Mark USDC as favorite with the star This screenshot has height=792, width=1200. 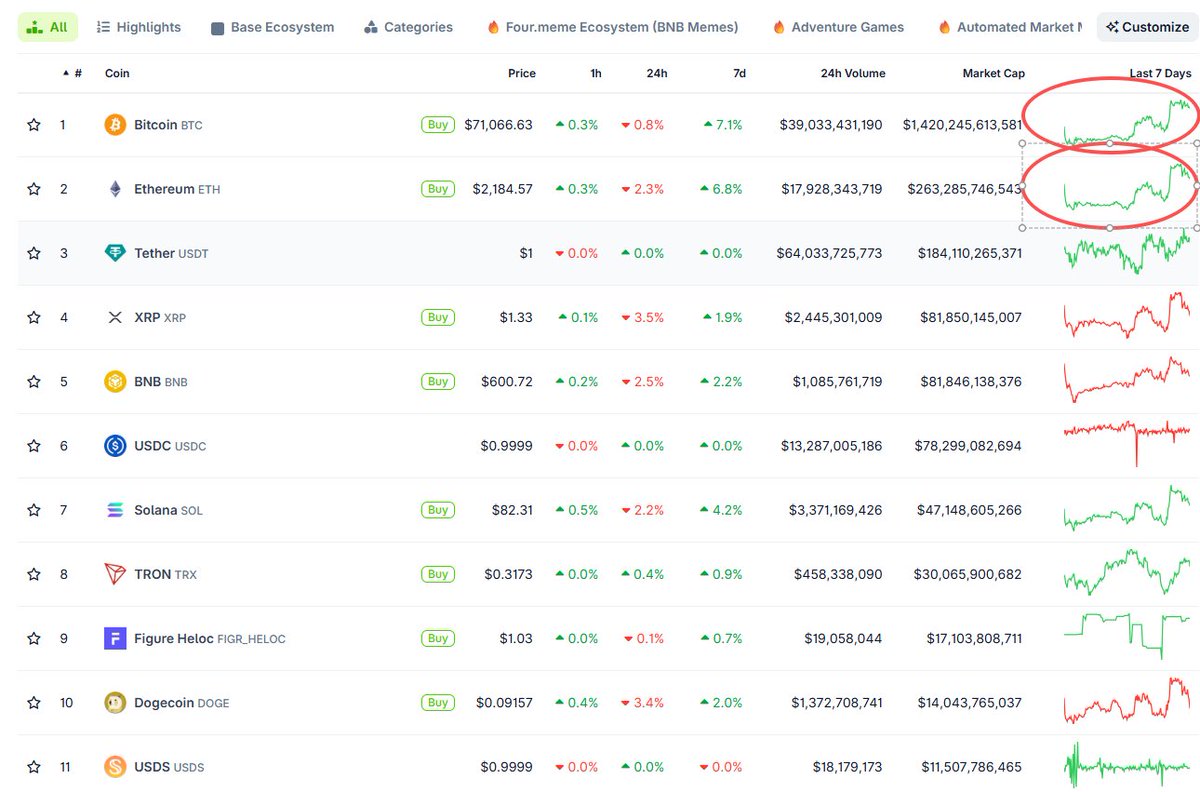click(34, 446)
